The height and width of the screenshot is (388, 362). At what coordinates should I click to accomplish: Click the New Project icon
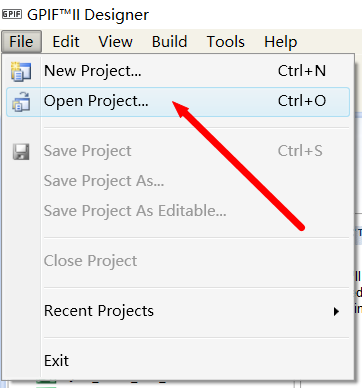(21, 71)
